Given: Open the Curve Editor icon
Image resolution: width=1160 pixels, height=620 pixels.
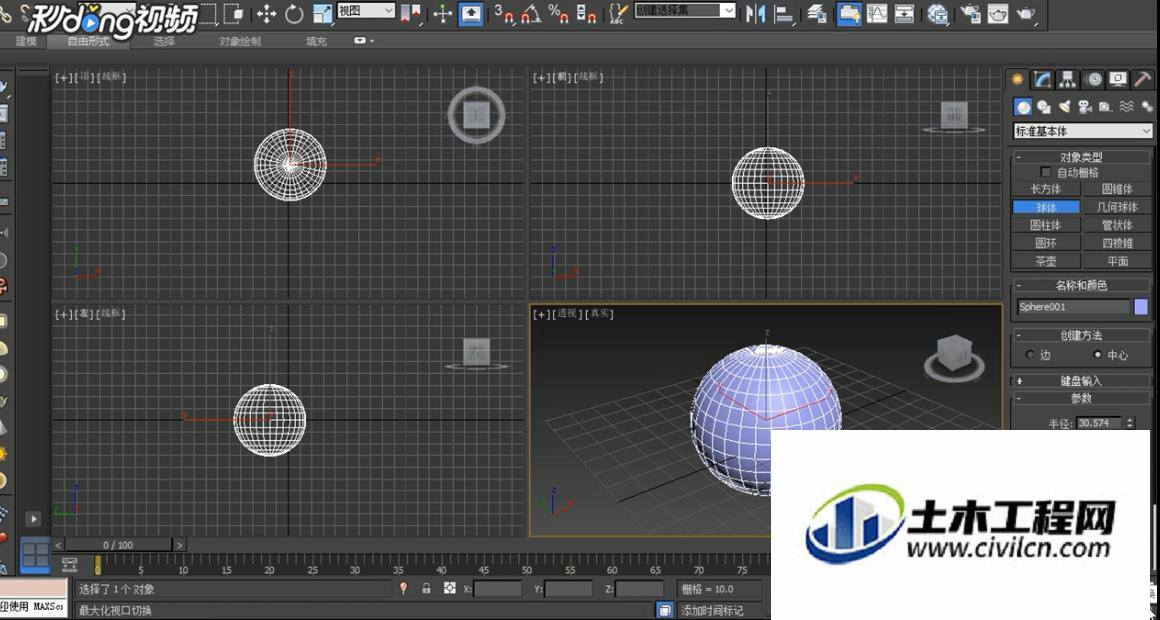Looking at the screenshot, I should (x=877, y=13).
